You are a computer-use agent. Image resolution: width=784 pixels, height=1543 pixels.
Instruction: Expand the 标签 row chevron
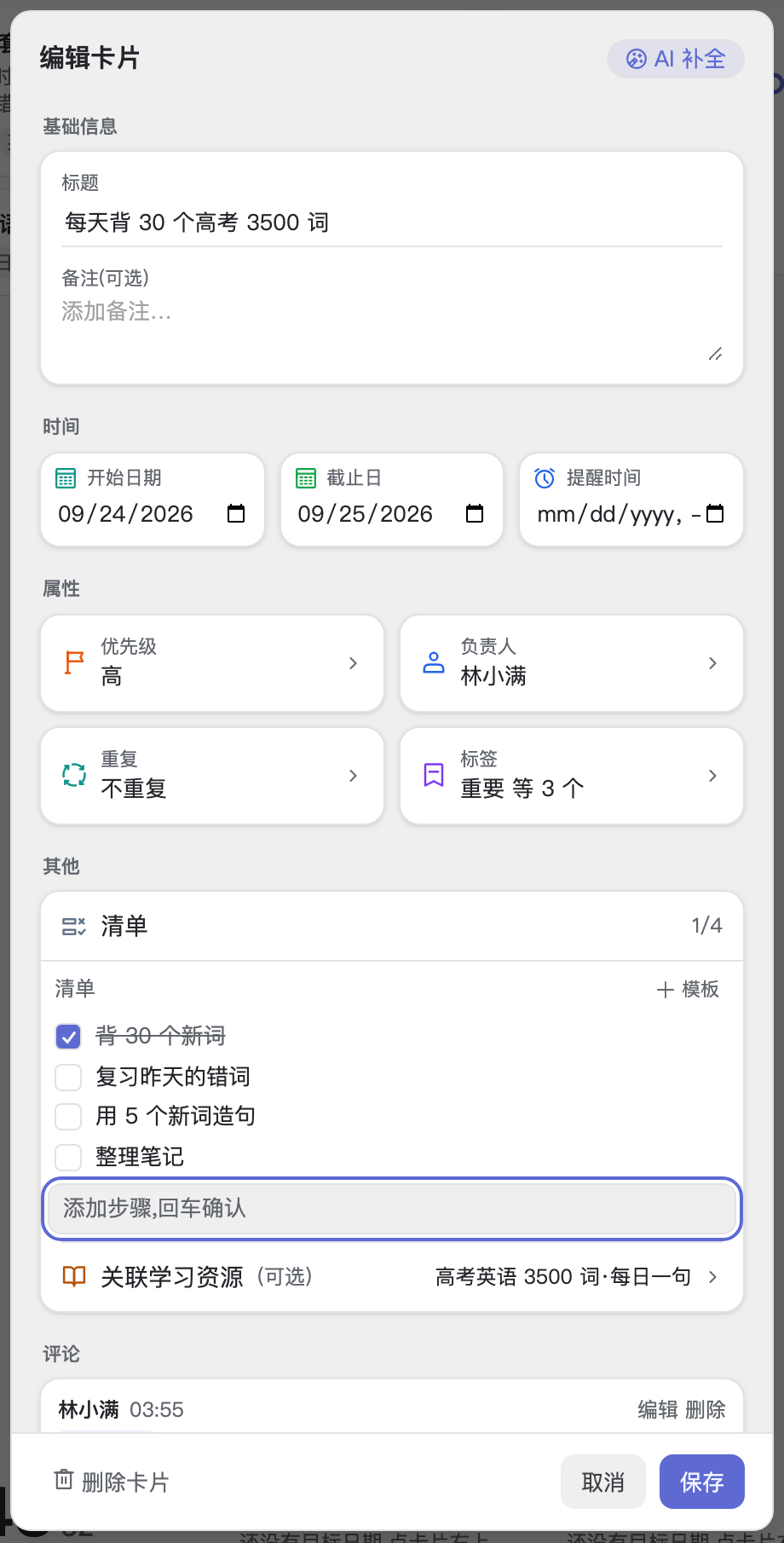[x=712, y=775]
